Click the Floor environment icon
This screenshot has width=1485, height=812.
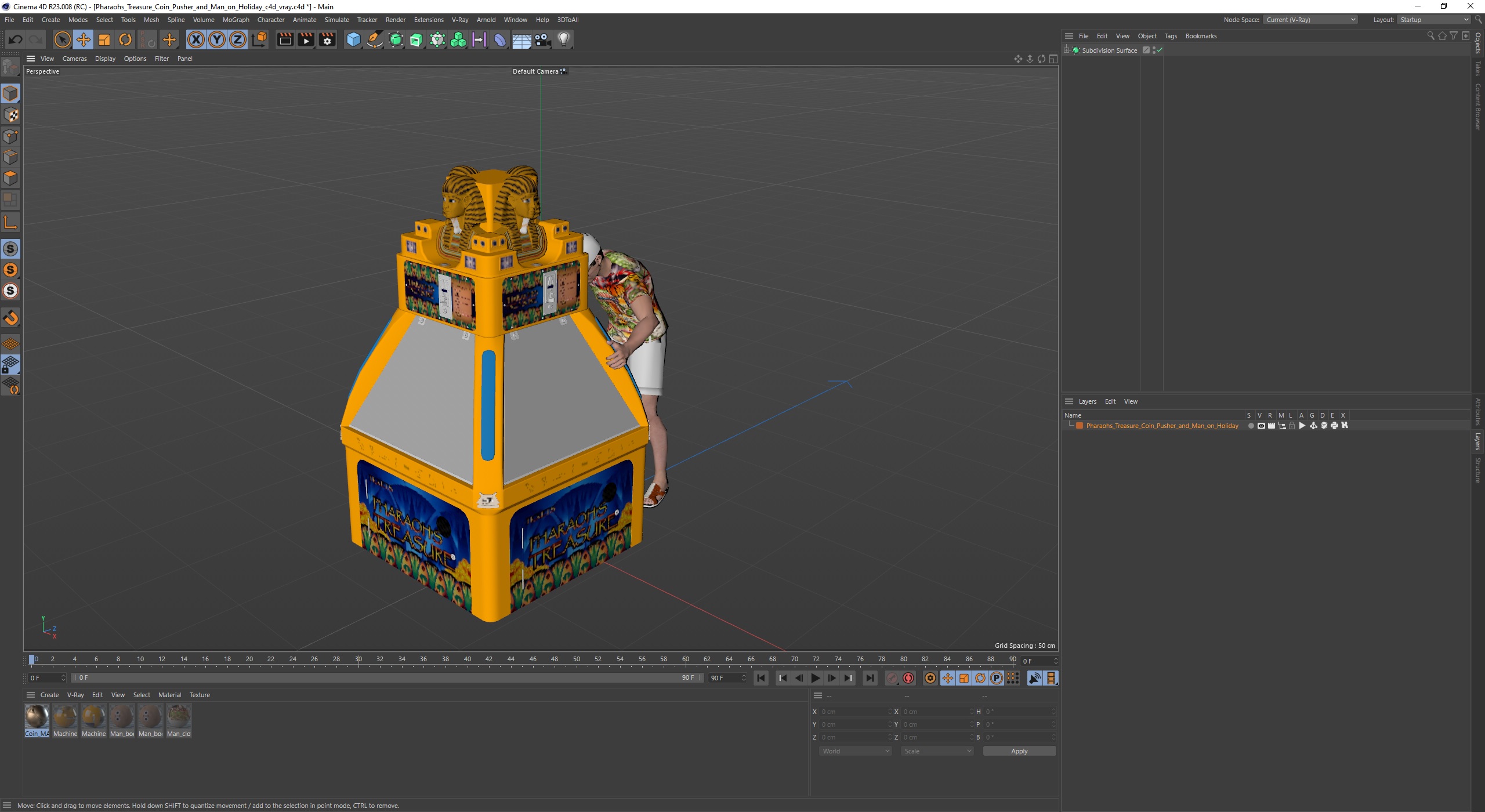click(521, 39)
